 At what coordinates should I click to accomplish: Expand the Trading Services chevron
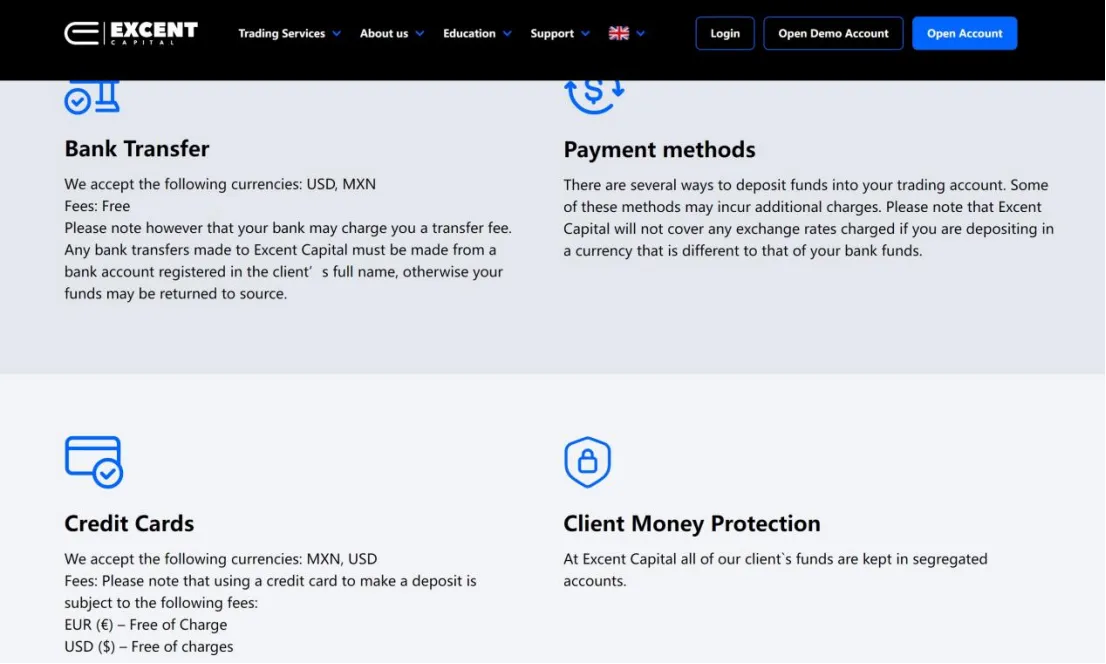336,33
